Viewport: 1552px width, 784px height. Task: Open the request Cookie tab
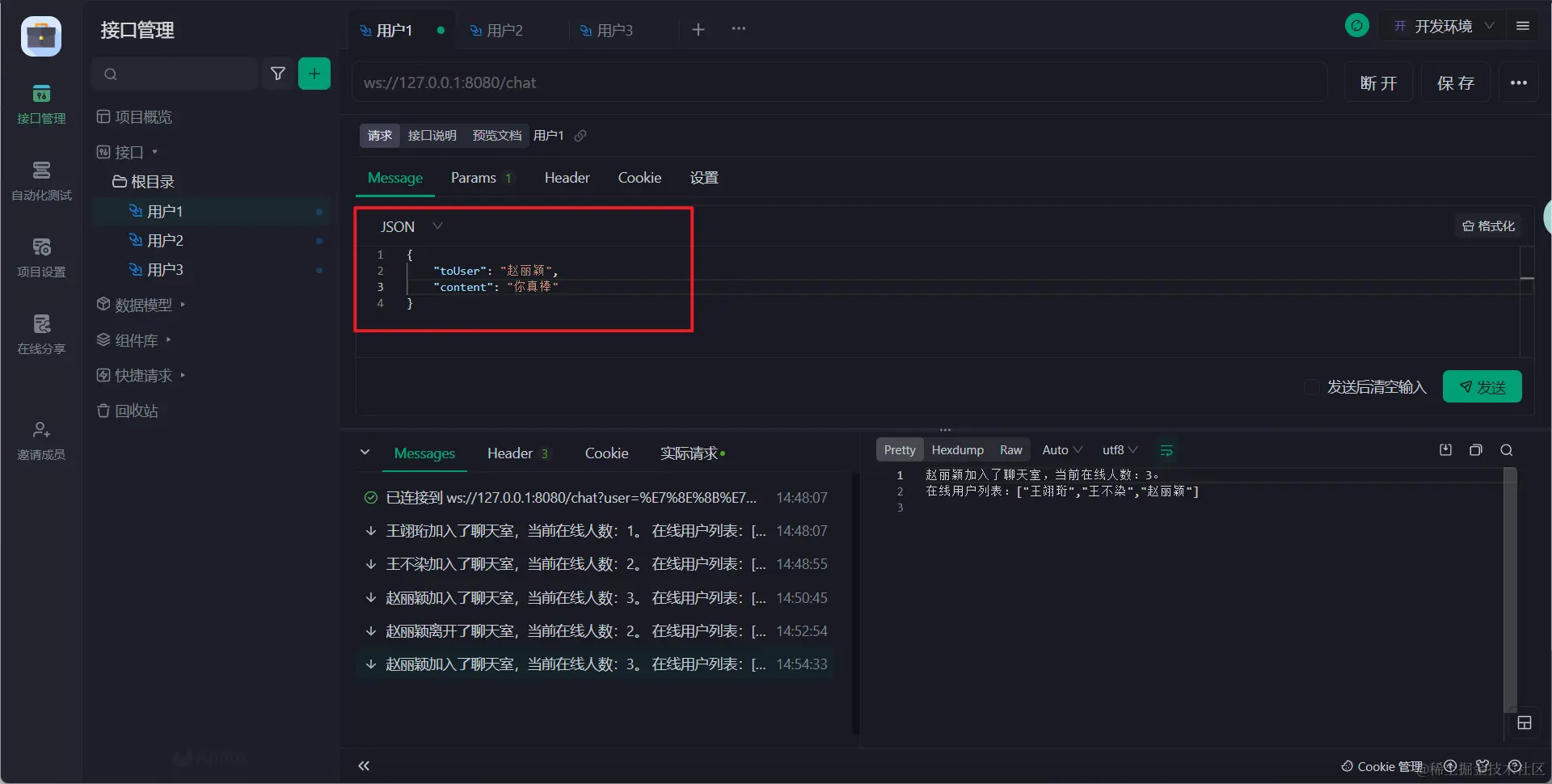coord(639,178)
